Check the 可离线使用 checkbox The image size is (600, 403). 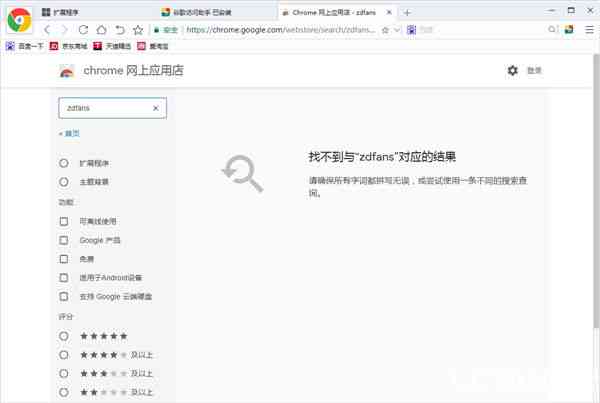point(64,221)
